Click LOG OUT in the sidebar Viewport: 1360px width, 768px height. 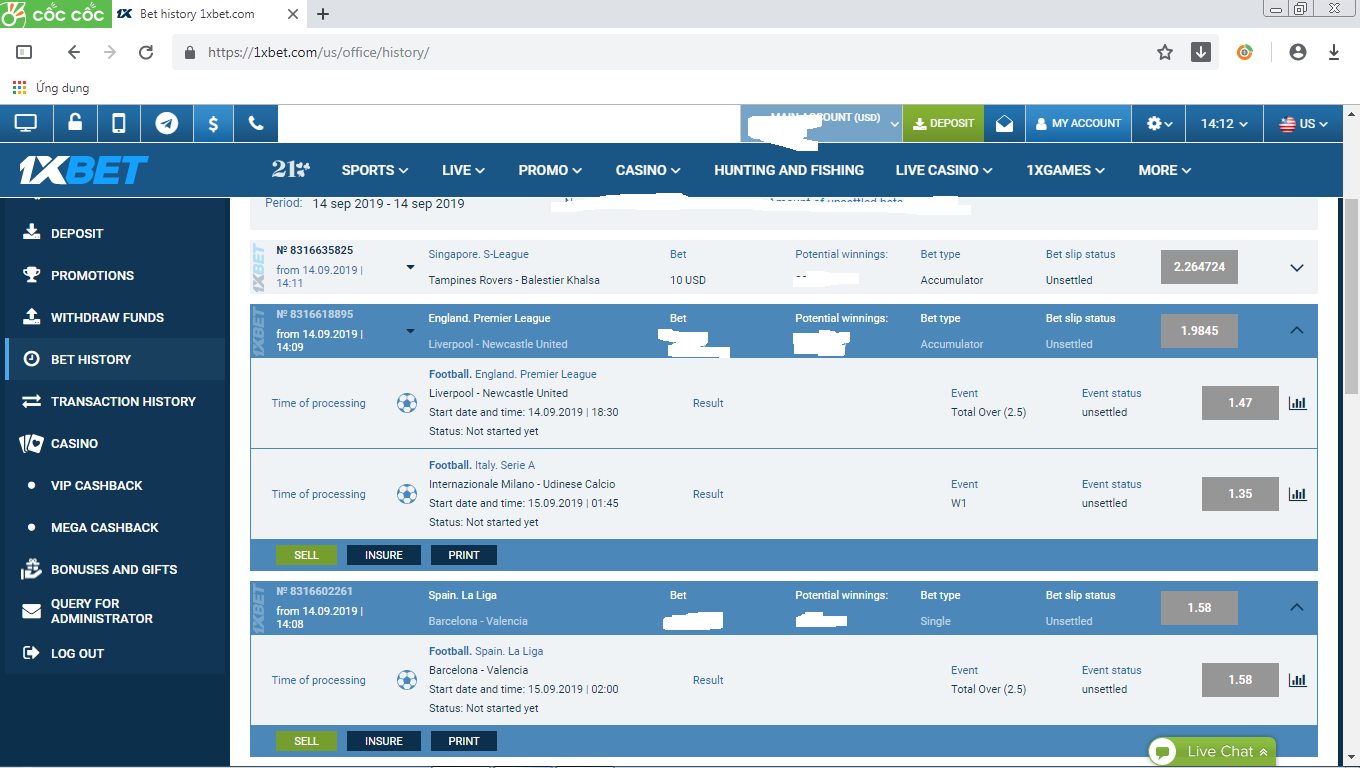point(115,653)
